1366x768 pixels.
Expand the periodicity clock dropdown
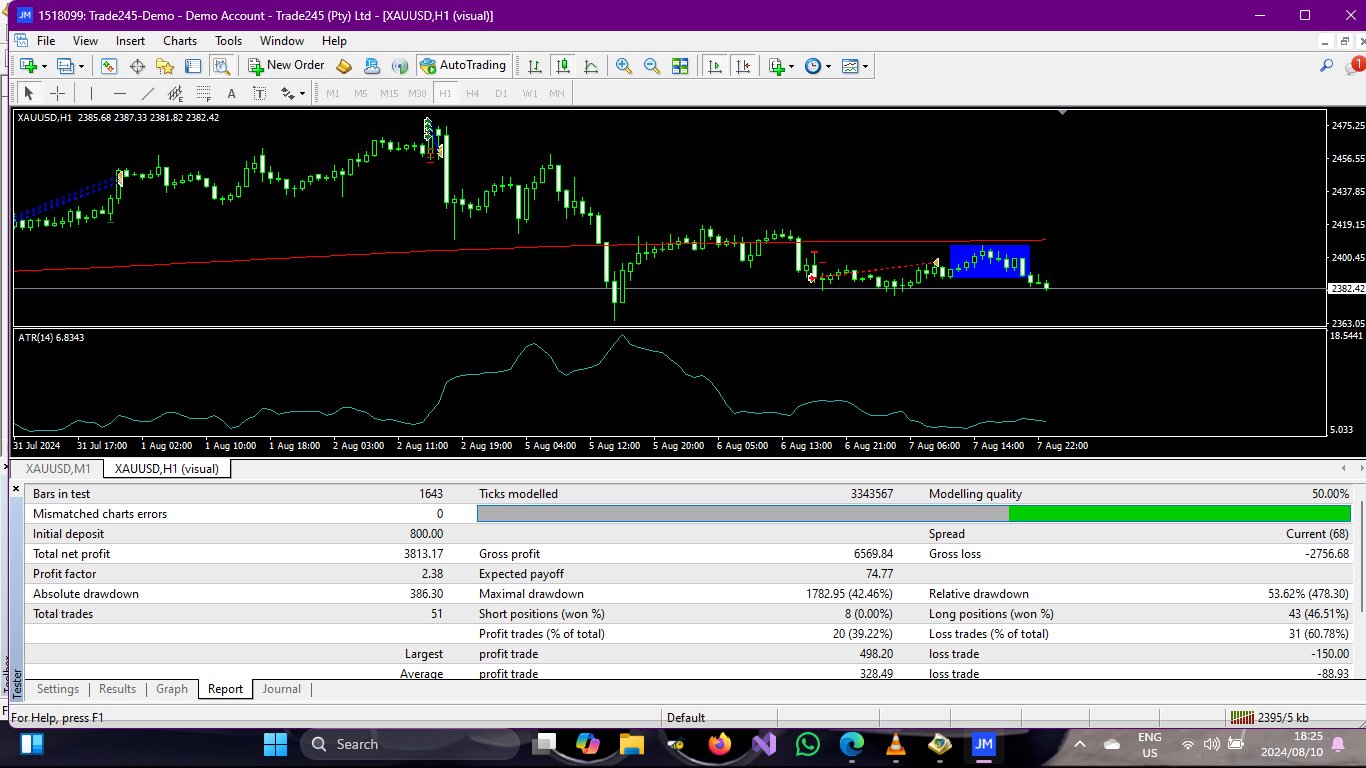828,66
